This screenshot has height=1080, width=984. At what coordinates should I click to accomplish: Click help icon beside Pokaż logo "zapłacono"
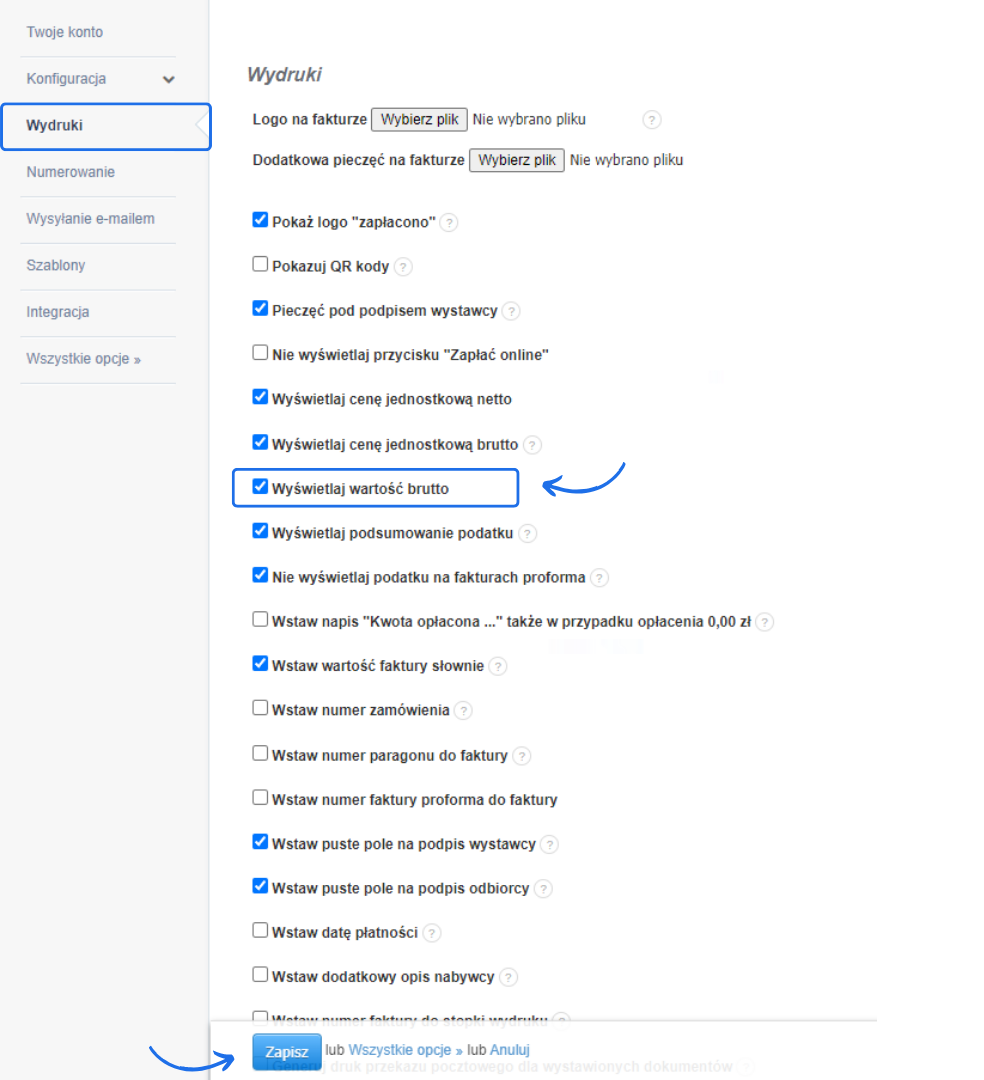point(448,222)
